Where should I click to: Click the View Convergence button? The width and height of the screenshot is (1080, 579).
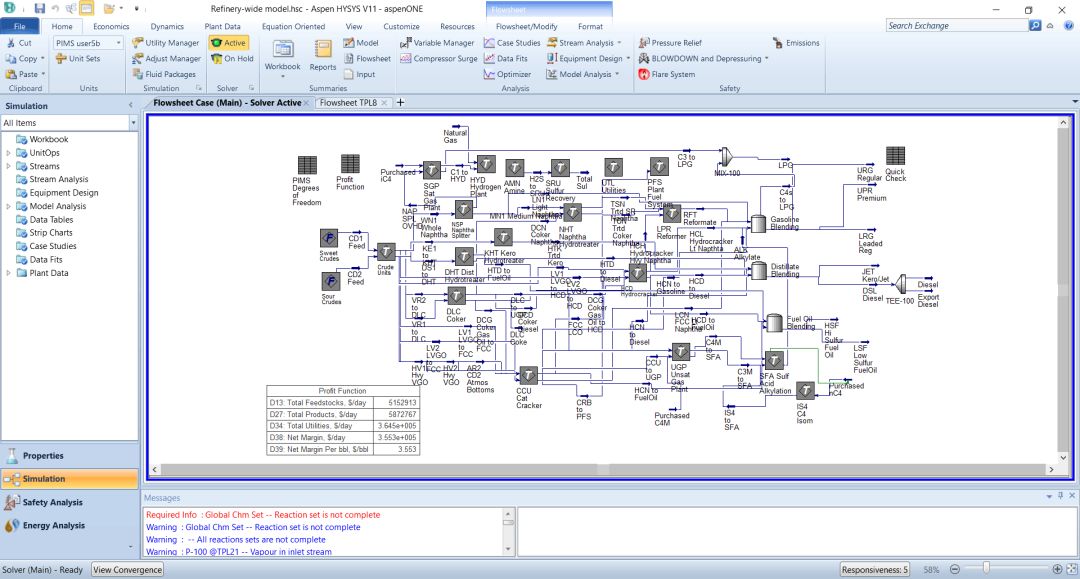click(x=127, y=570)
